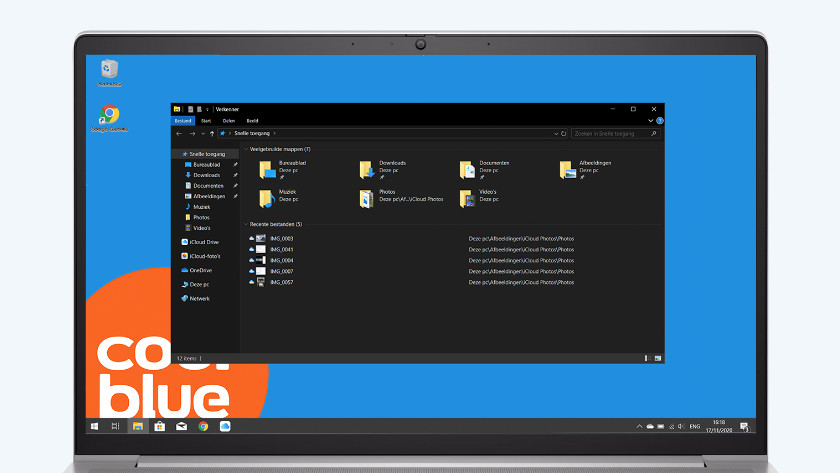Go back with the back arrow

coord(179,133)
